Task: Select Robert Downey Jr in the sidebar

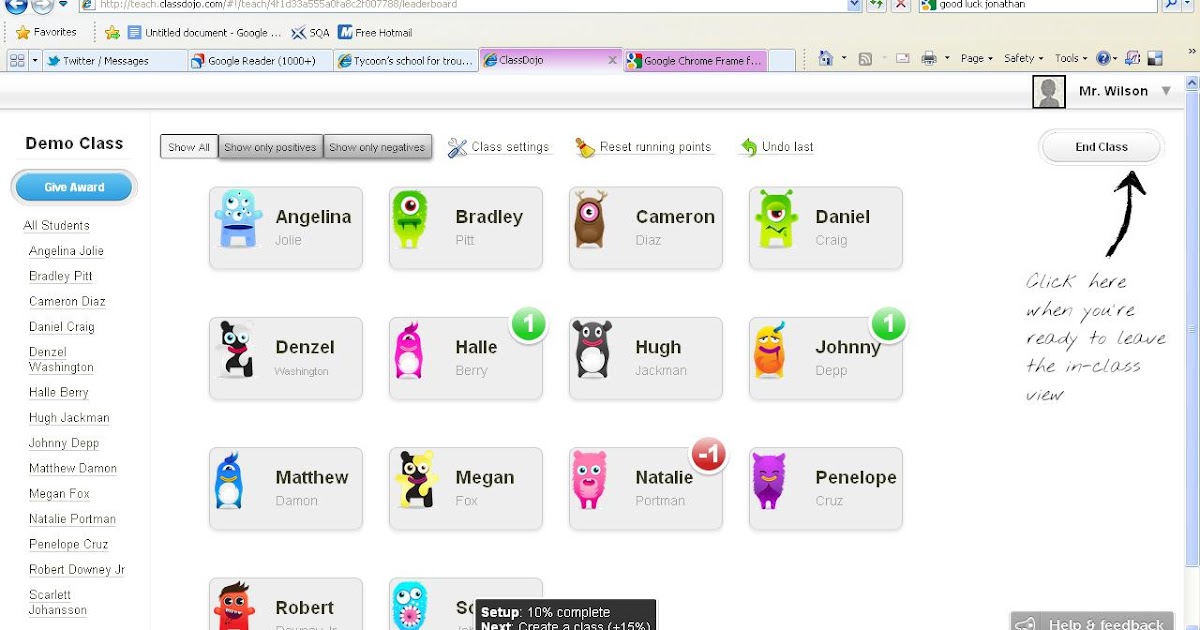Action: (77, 570)
